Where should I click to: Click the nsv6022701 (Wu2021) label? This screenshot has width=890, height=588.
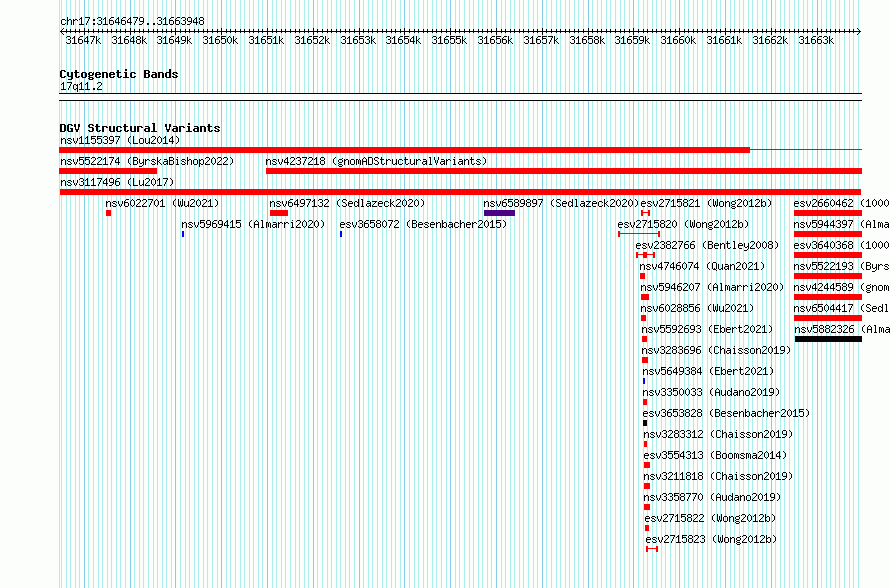(x=162, y=203)
